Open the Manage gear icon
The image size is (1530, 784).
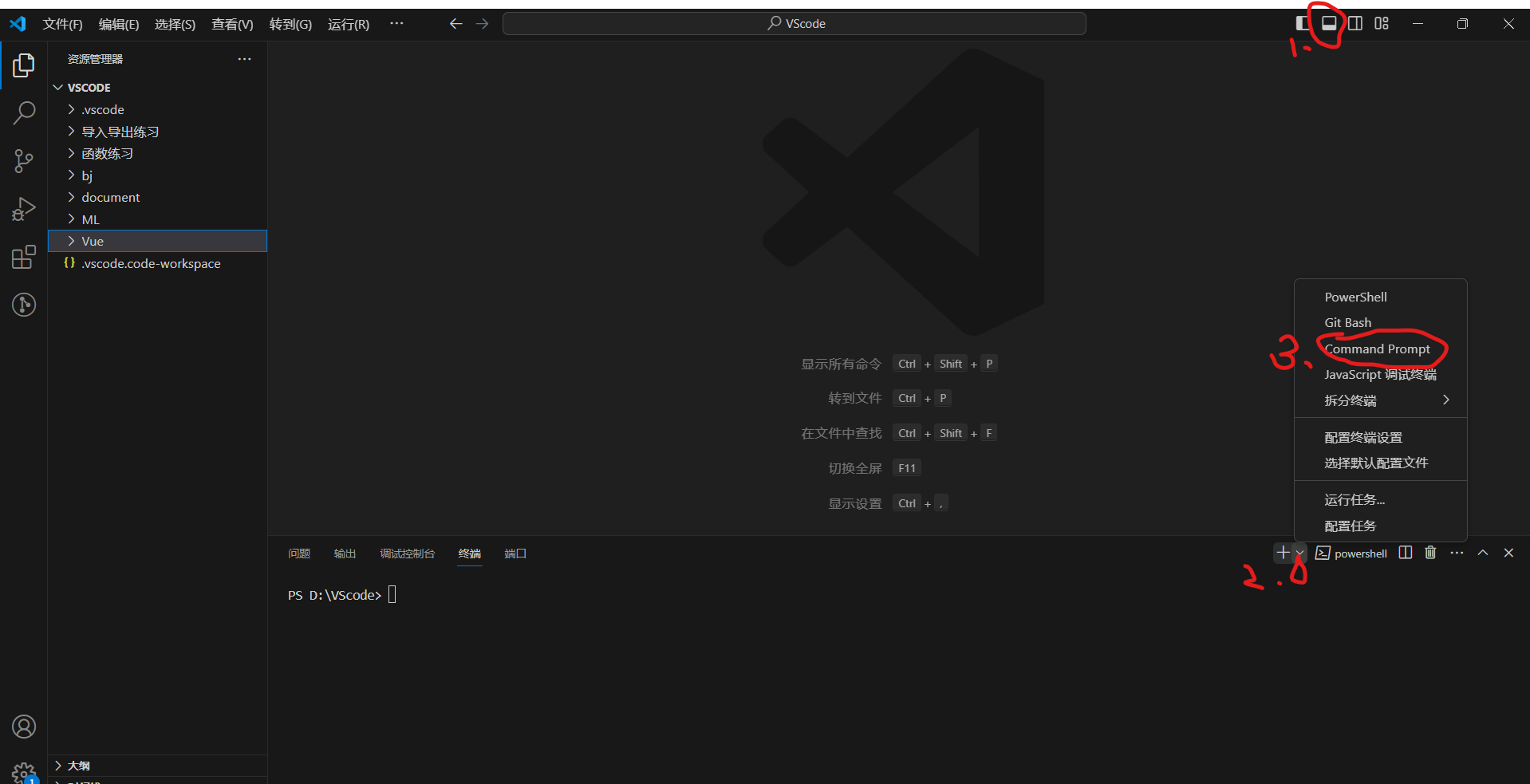tap(24, 772)
